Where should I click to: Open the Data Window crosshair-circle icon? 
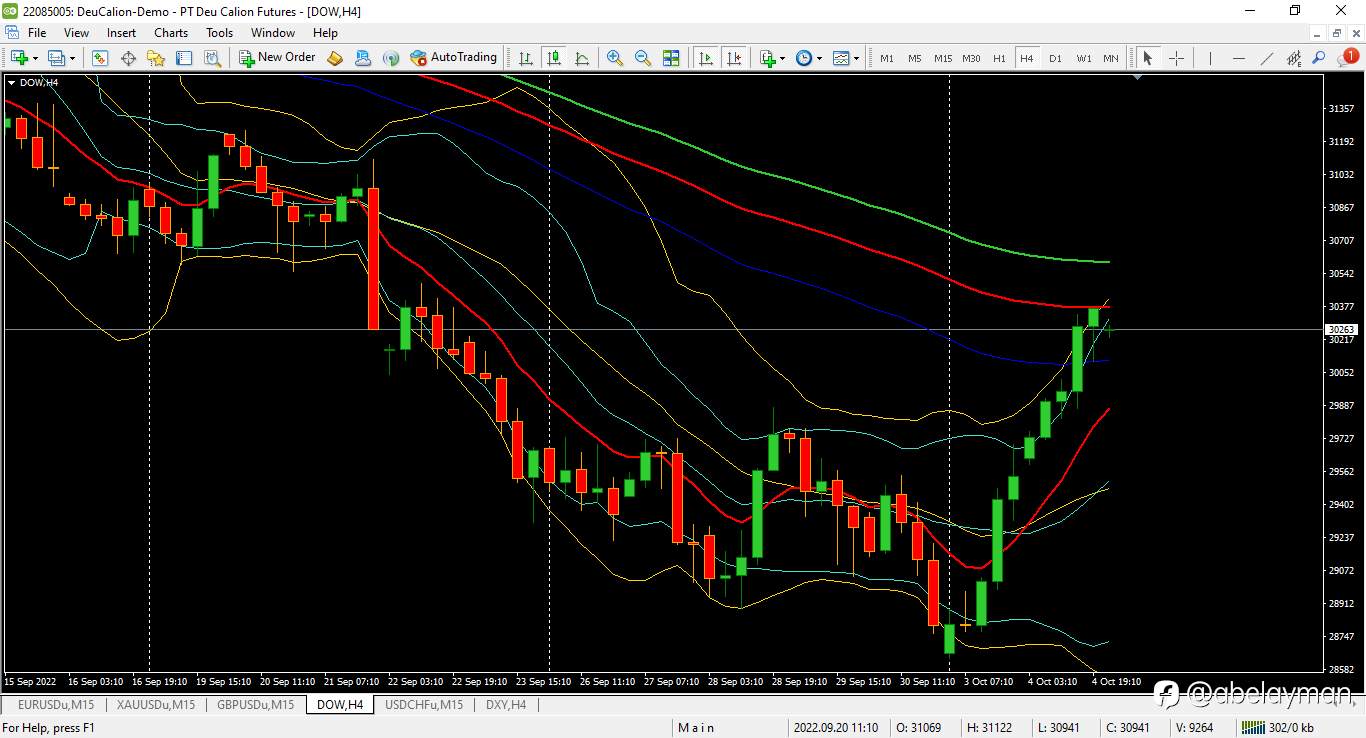pyautogui.click(x=128, y=58)
